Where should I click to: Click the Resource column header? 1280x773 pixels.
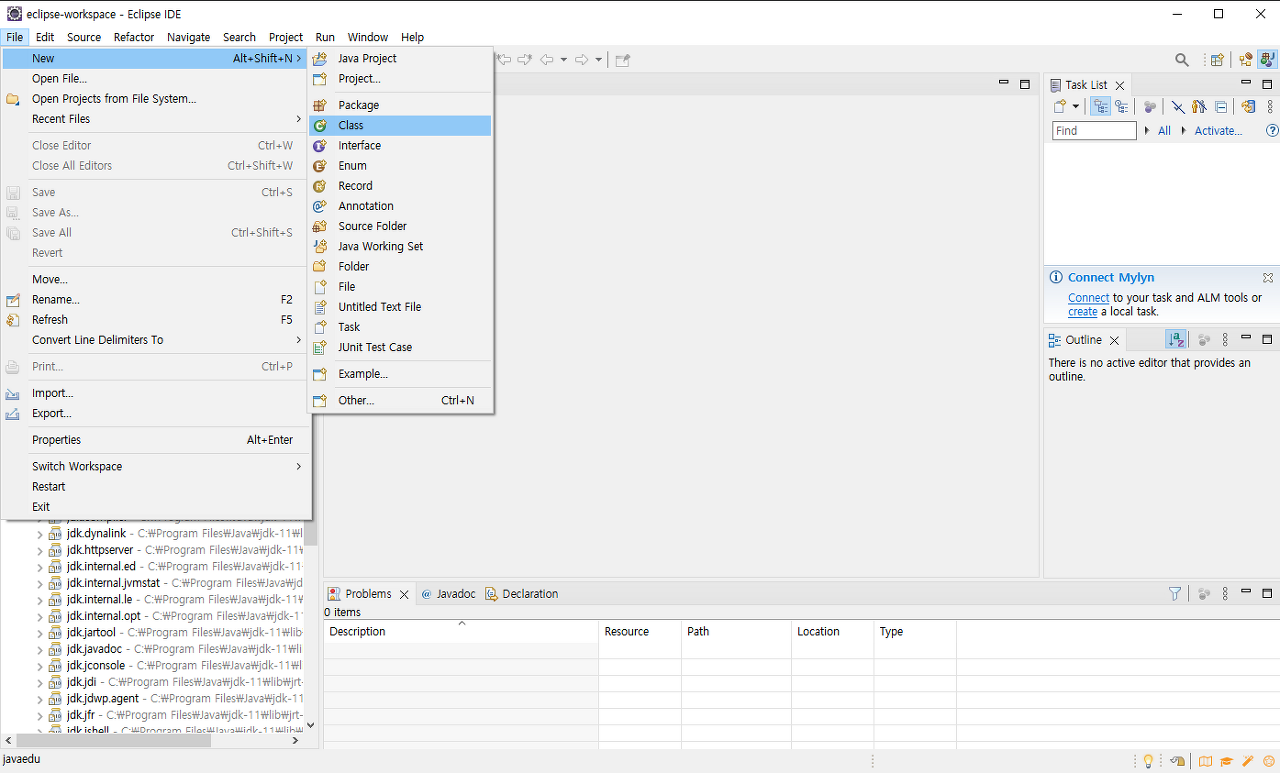[640, 632]
